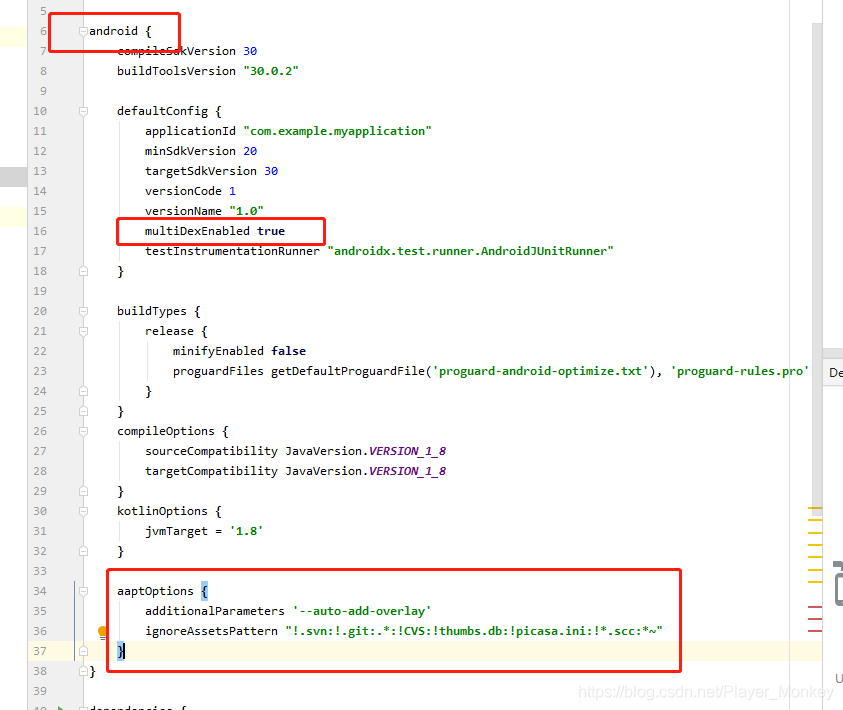Screen dimensions: 843x710
Task: Collapse the android block fold marker
Action: pos(83,32)
